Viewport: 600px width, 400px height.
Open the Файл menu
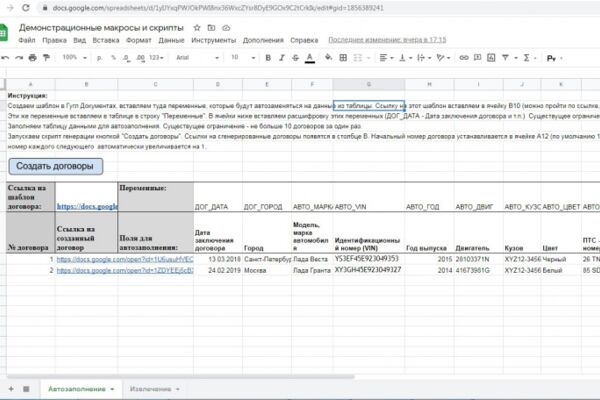[27, 40]
